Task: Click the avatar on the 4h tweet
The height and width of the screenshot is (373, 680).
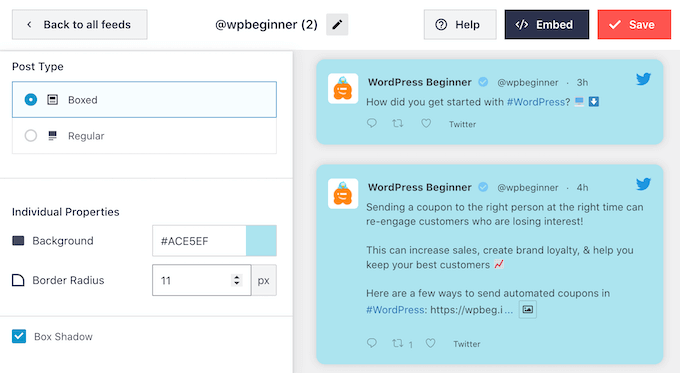Action: 343,193
